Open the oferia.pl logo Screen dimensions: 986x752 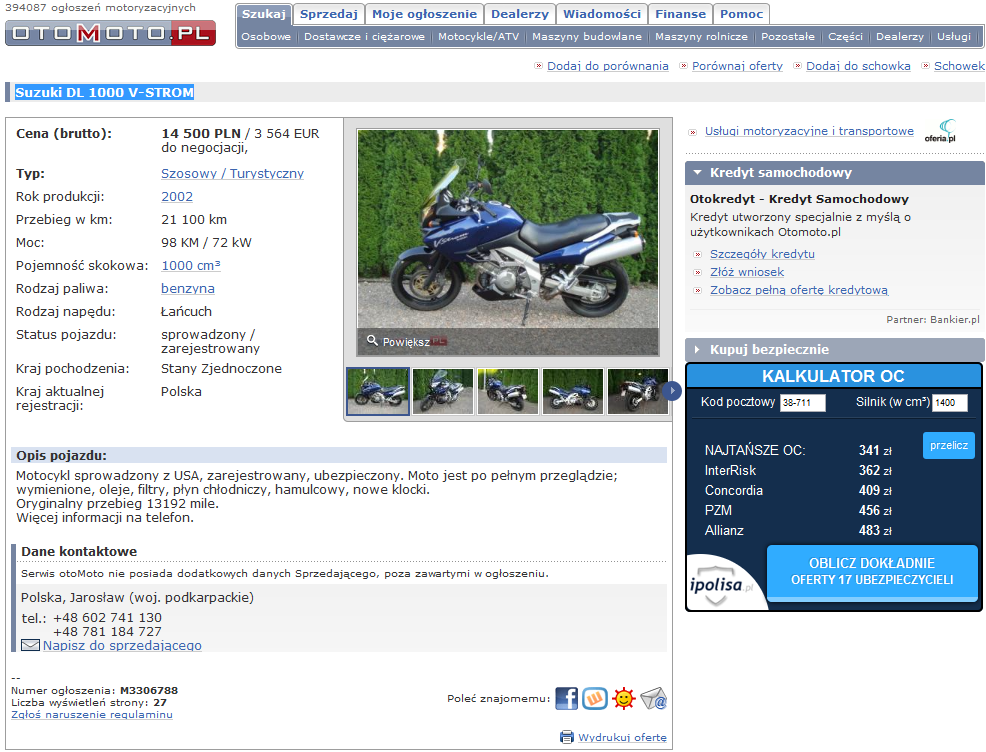click(x=941, y=131)
